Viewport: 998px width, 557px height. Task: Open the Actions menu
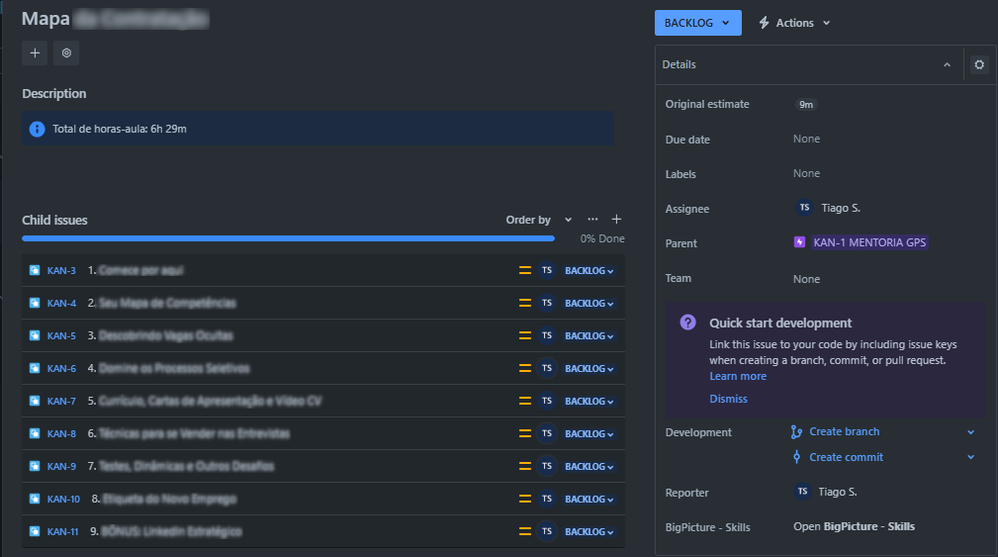coord(794,23)
